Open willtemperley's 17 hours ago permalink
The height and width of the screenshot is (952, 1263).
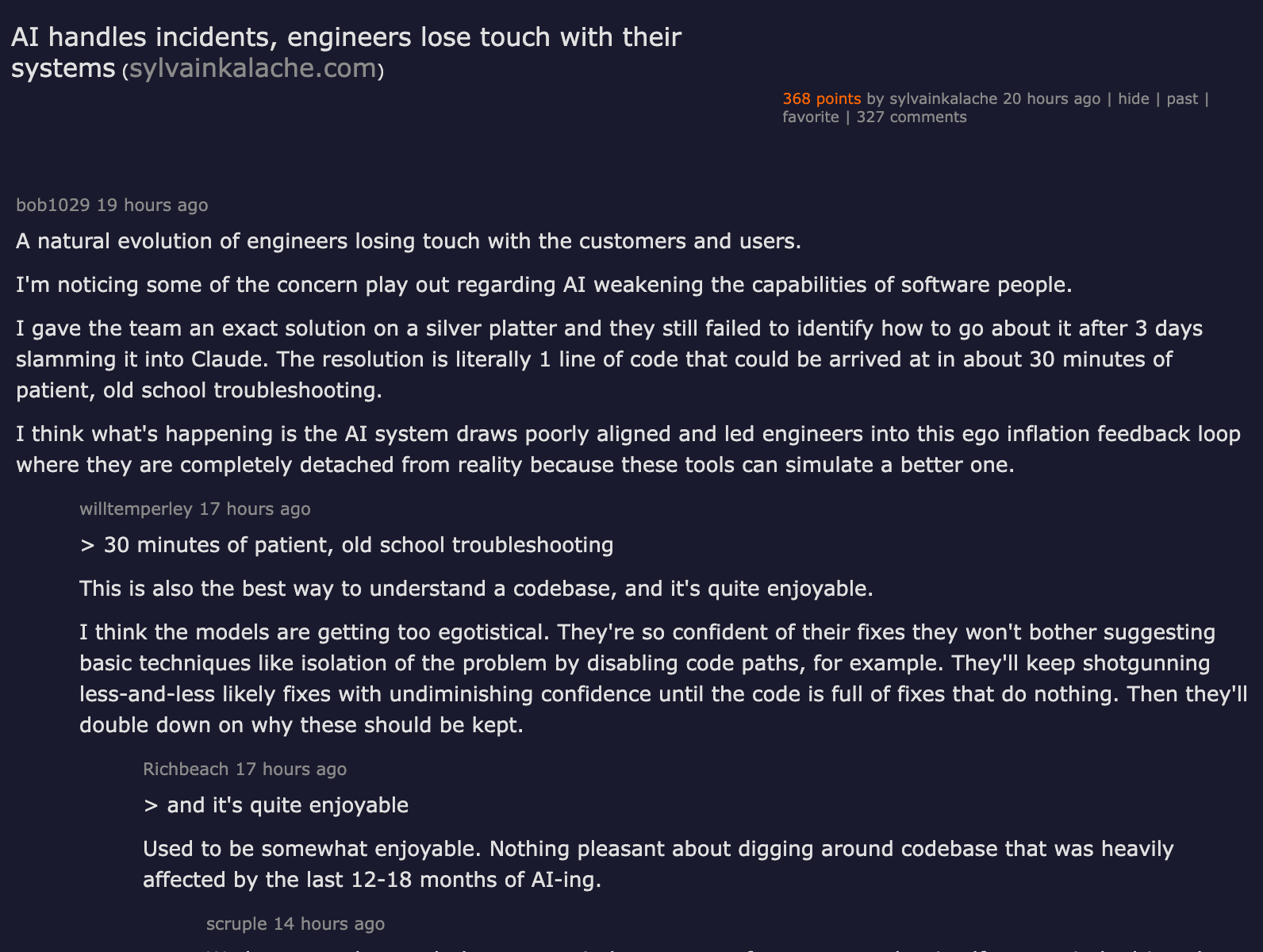pyautogui.click(x=255, y=509)
